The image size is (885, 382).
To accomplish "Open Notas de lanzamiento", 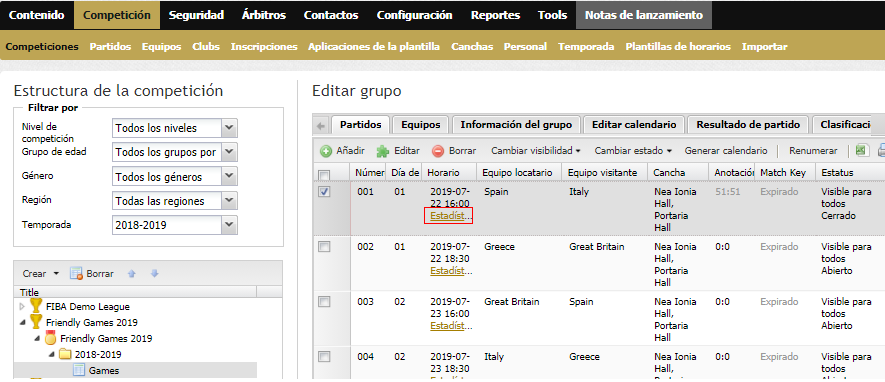I will point(644,15).
